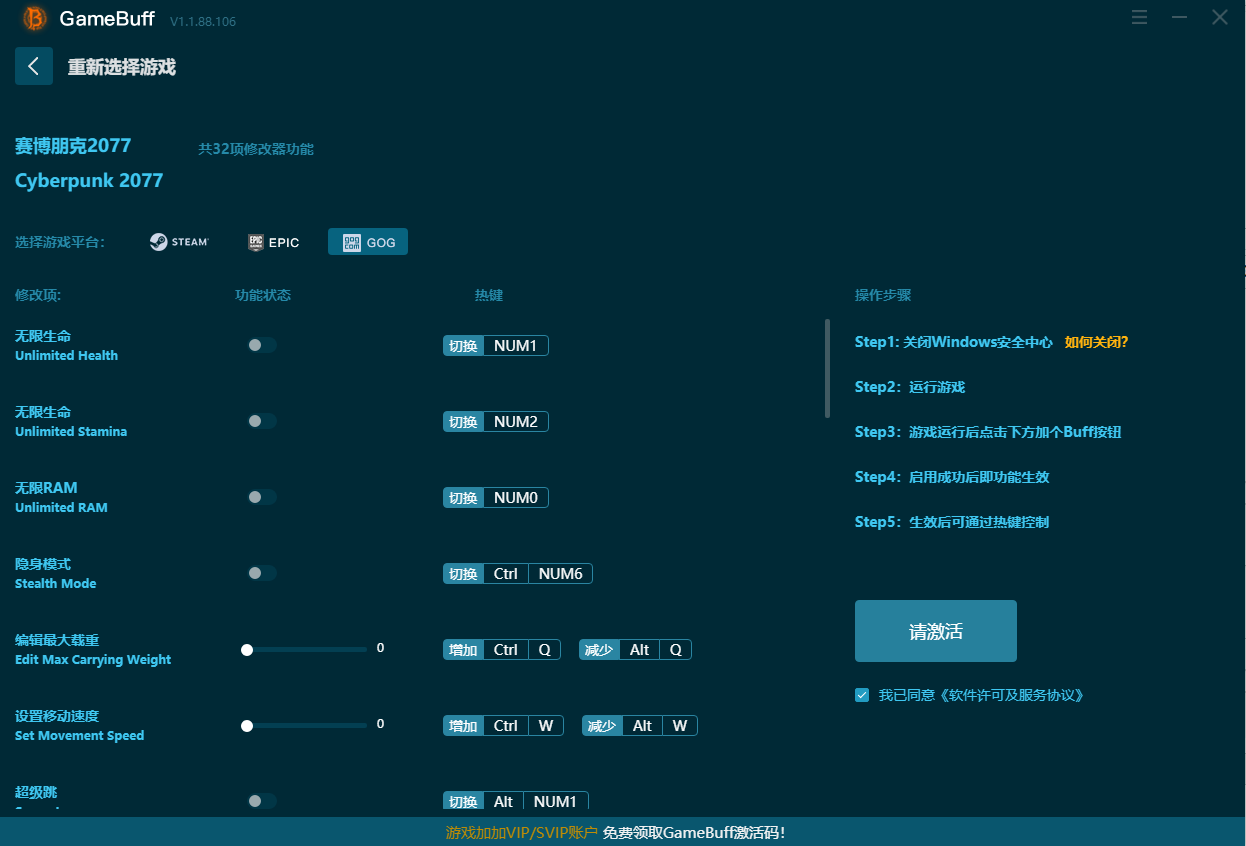The height and width of the screenshot is (846, 1246).
Task: Select the Steam platform
Action: tap(179, 242)
